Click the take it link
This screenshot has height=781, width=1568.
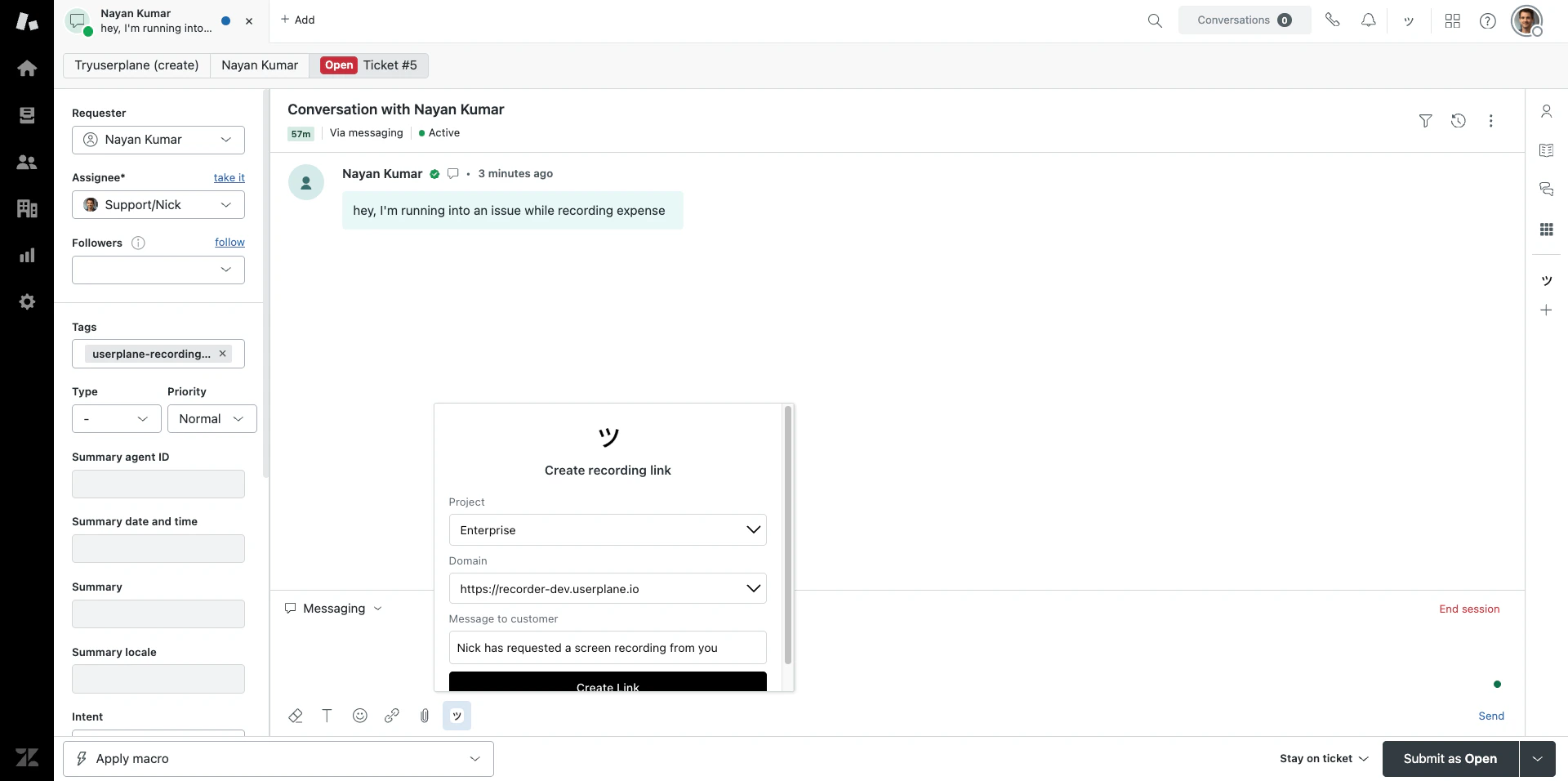click(x=229, y=178)
